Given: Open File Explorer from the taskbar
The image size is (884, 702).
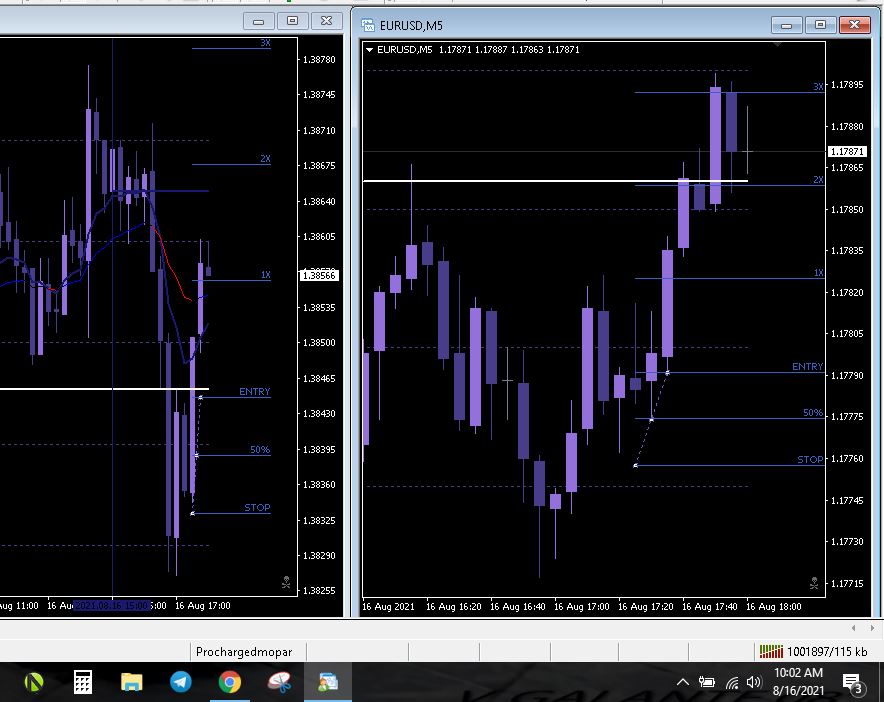Looking at the screenshot, I should click(x=132, y=682).
